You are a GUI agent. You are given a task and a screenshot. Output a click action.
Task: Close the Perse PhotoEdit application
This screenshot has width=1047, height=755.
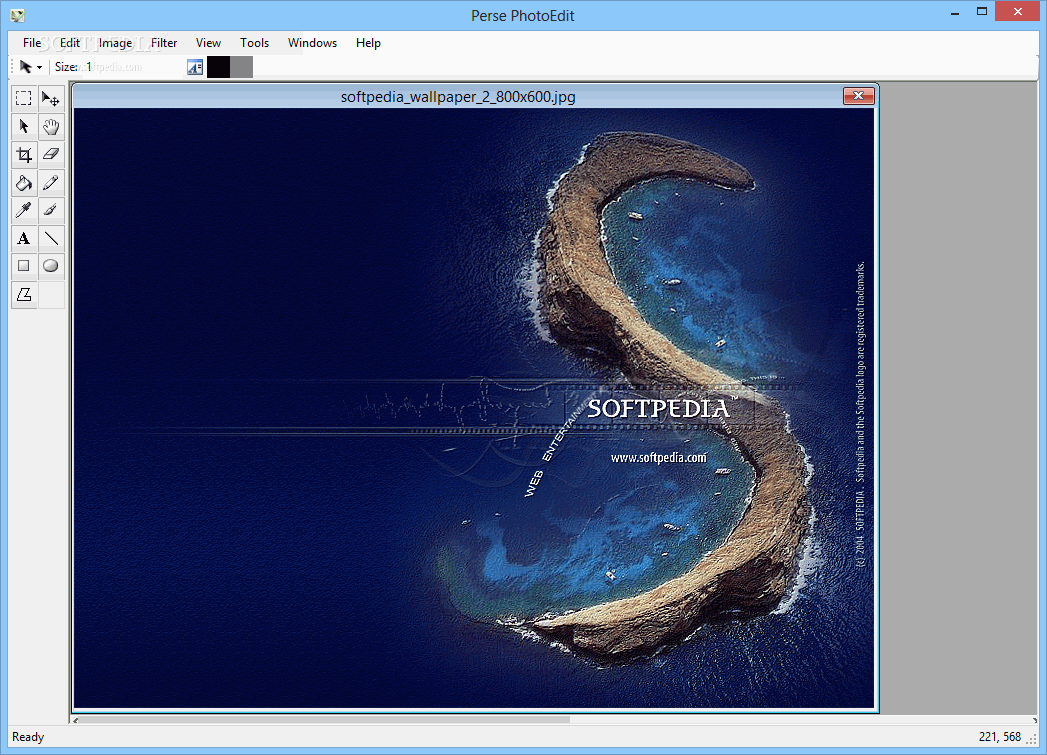pos(1018,11)
